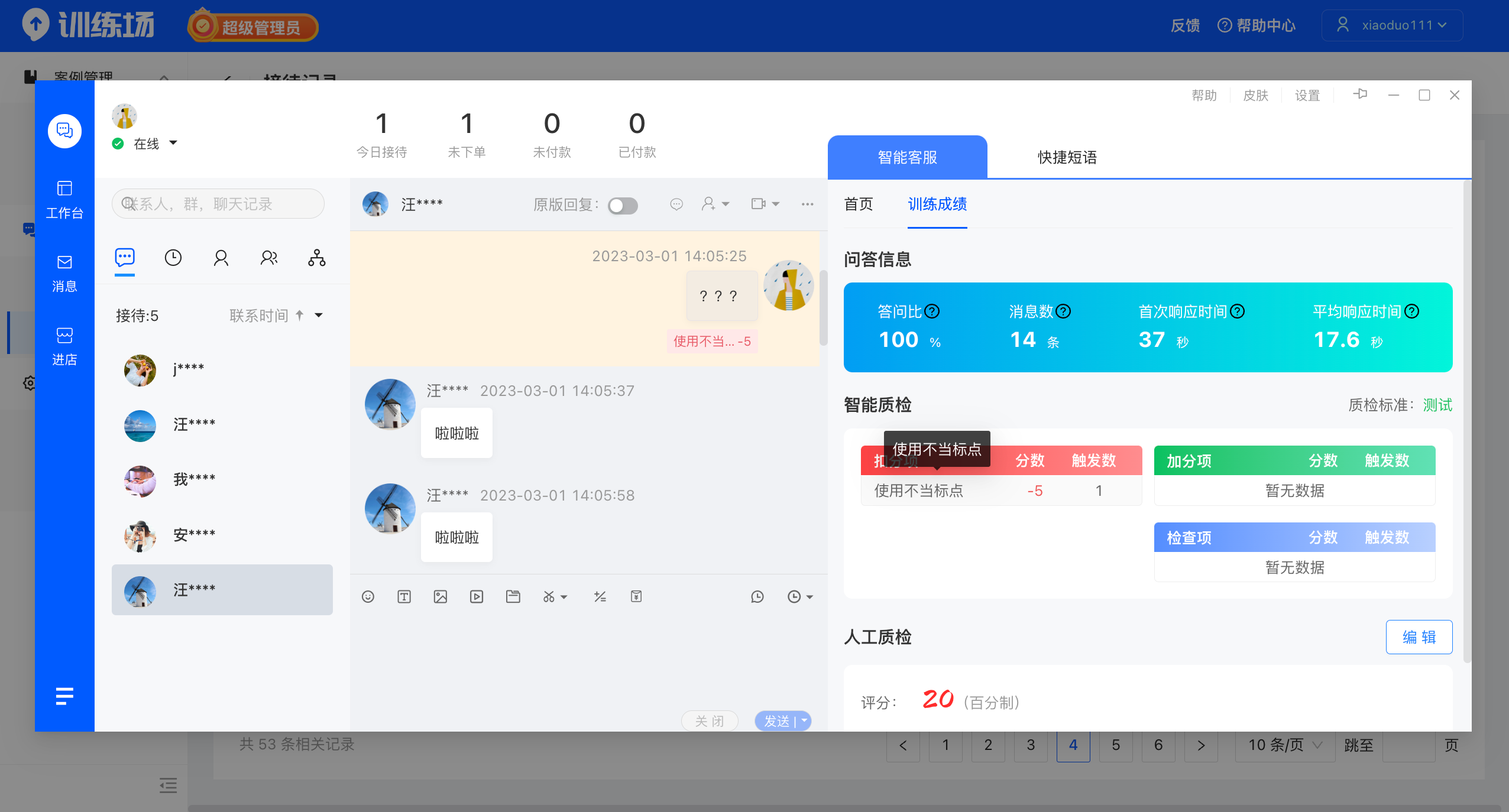The width and height of the screenshot is (1509, 812).
Task: Open the 消息 messages sidebar icon
Action: coord(64,273)
